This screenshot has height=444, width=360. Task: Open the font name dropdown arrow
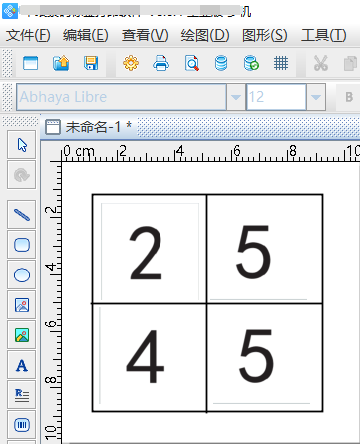[236, 97]
